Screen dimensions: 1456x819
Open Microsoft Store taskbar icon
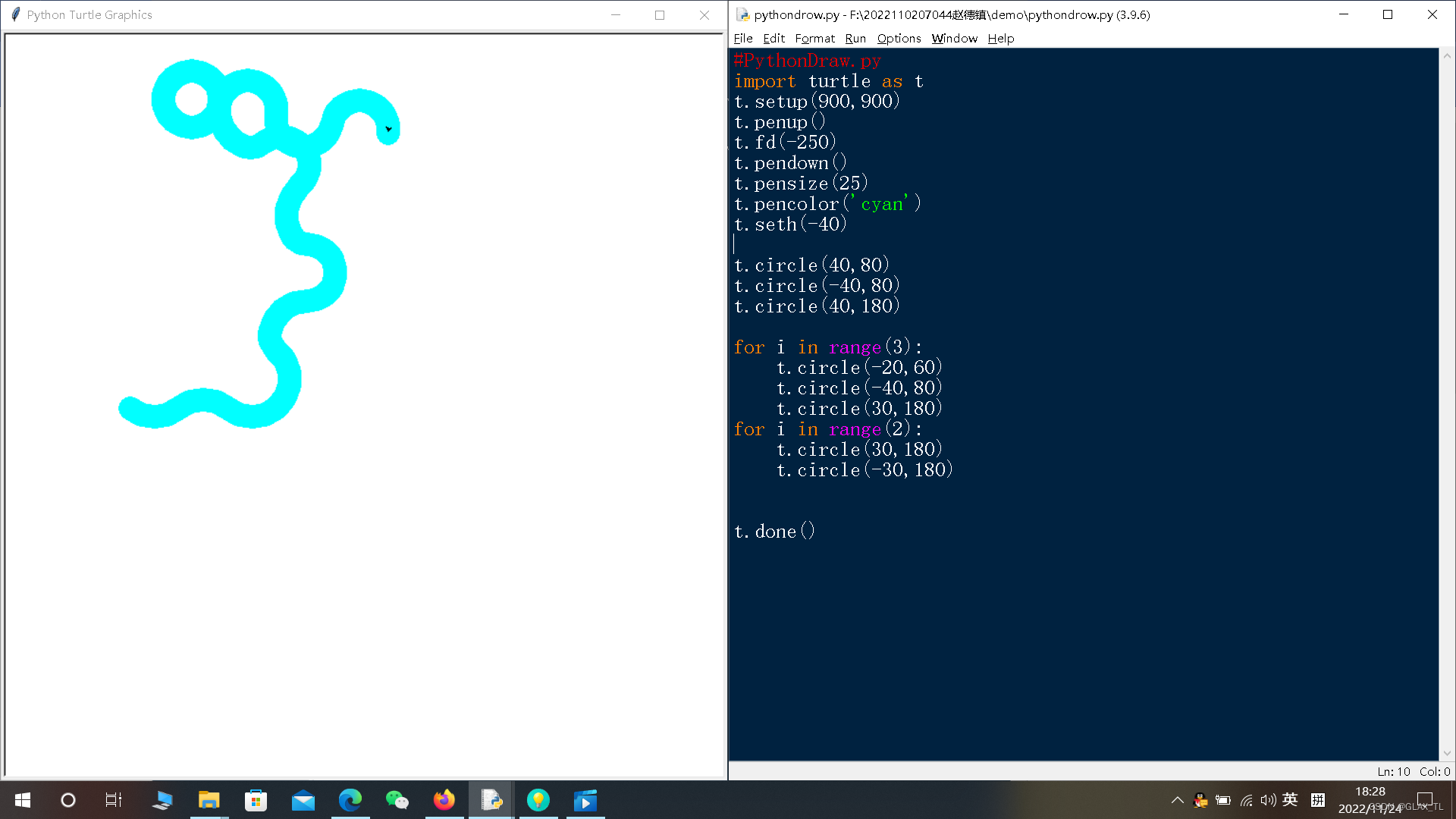tap(256, 800)
